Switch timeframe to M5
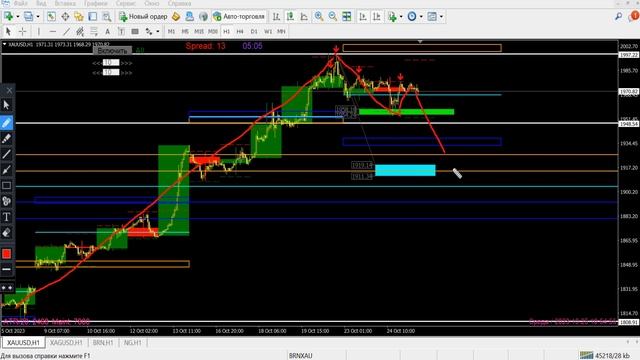 (x=185, y=31)
